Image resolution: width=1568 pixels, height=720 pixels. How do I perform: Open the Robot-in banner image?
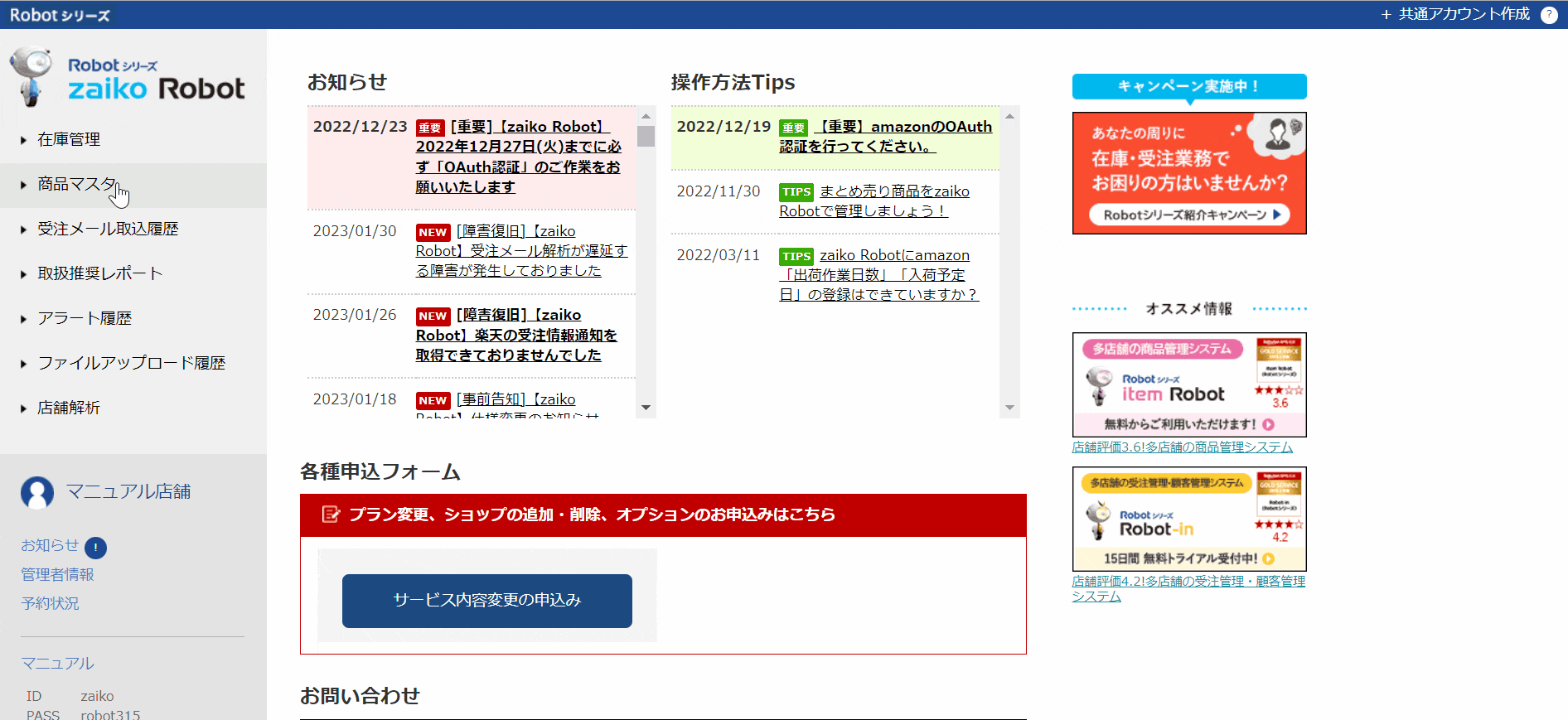tap(1188, 519)
